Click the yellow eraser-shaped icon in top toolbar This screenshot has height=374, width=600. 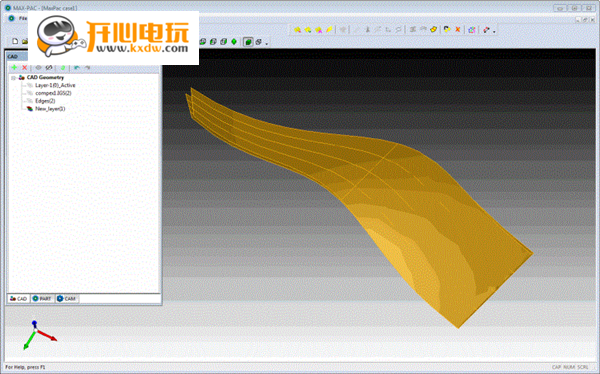pos(434,29)
